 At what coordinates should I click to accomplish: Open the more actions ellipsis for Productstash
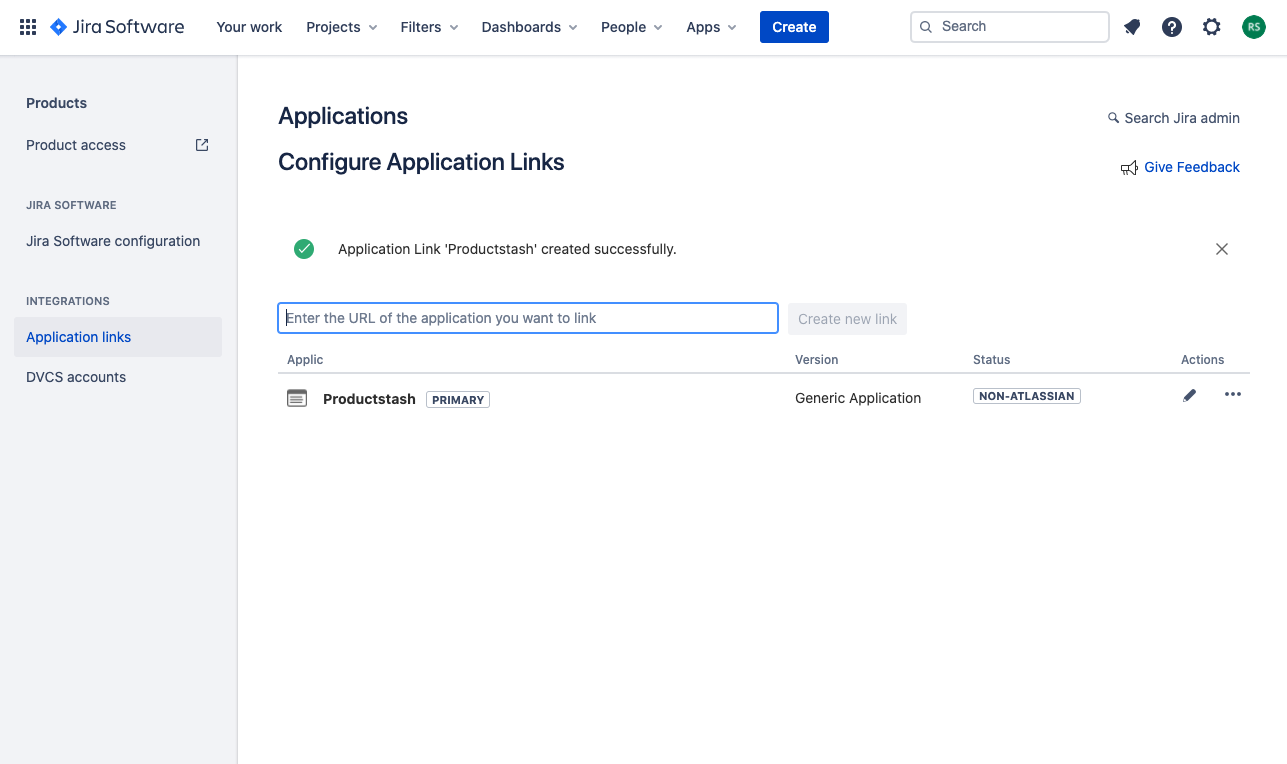[1233, 394]
